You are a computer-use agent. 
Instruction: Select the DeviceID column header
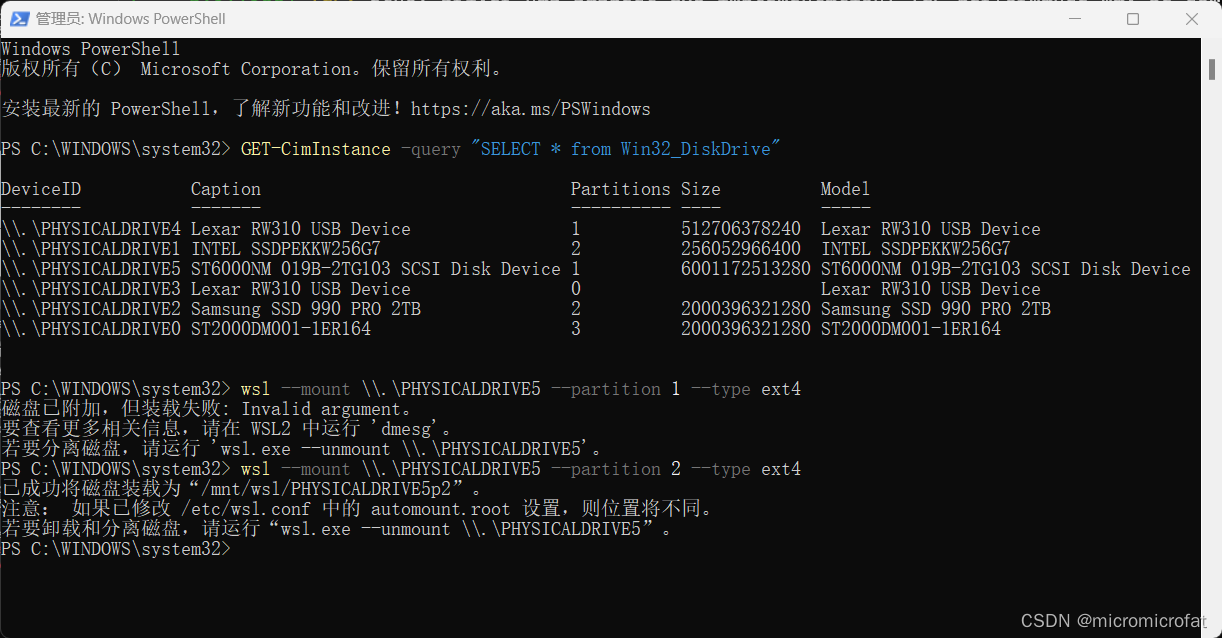[x=41, y=188]
